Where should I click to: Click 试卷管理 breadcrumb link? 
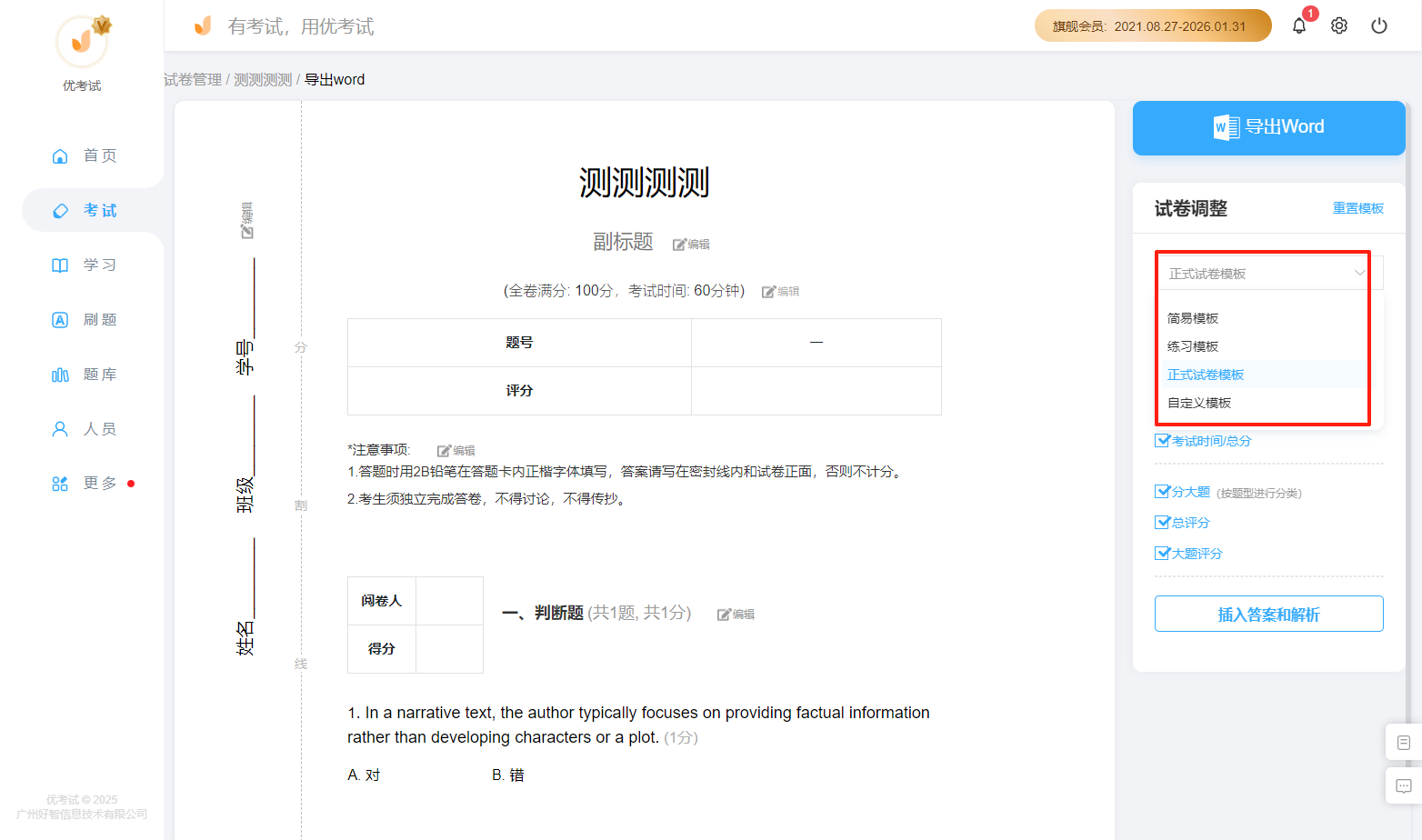[193, 79]
